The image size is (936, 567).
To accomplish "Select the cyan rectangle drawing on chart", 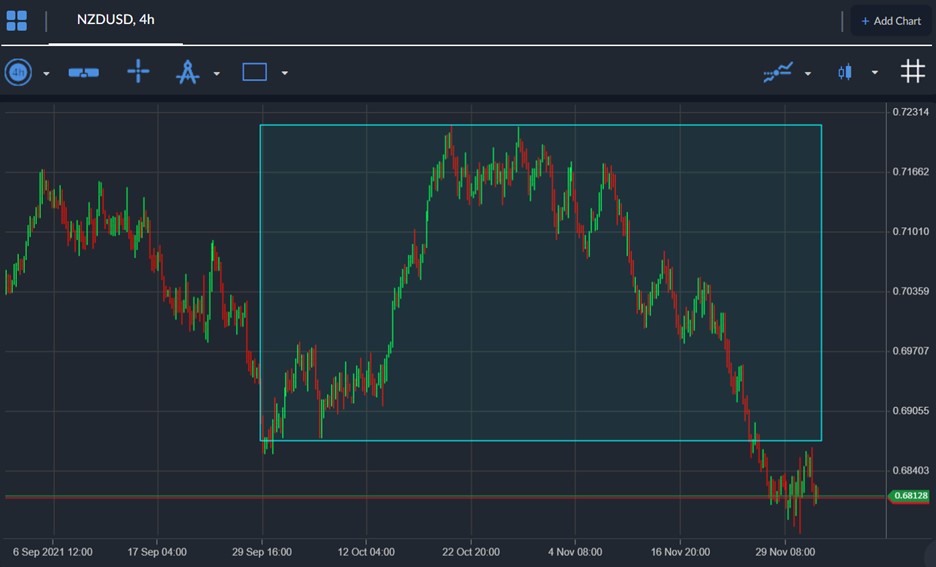I will [x=541, y=283].
